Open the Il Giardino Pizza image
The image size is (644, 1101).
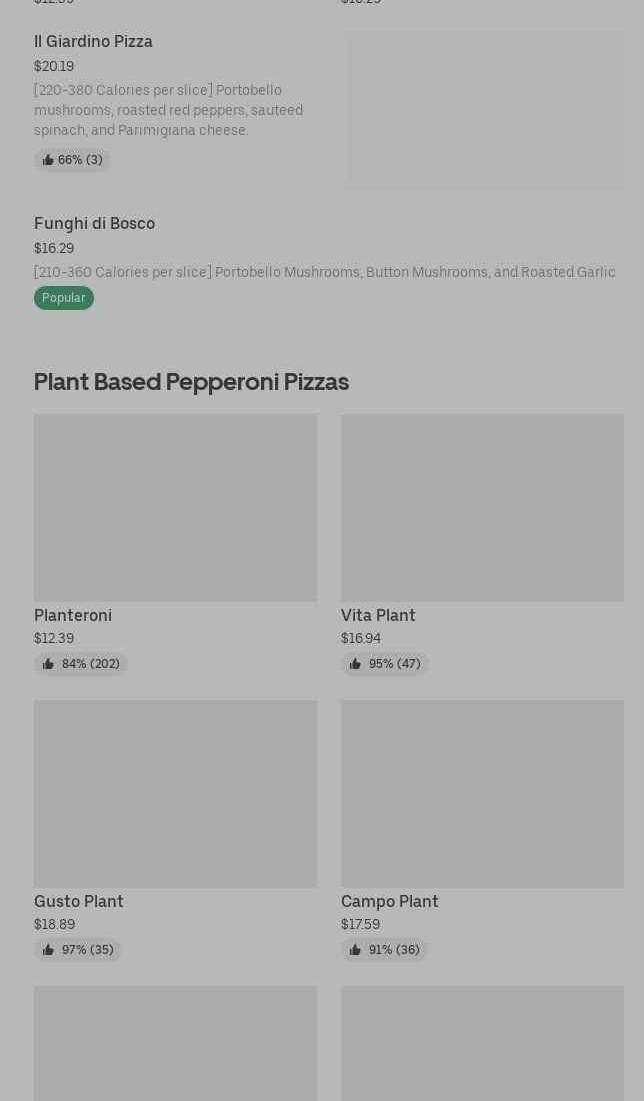click(x=484, y=110)
